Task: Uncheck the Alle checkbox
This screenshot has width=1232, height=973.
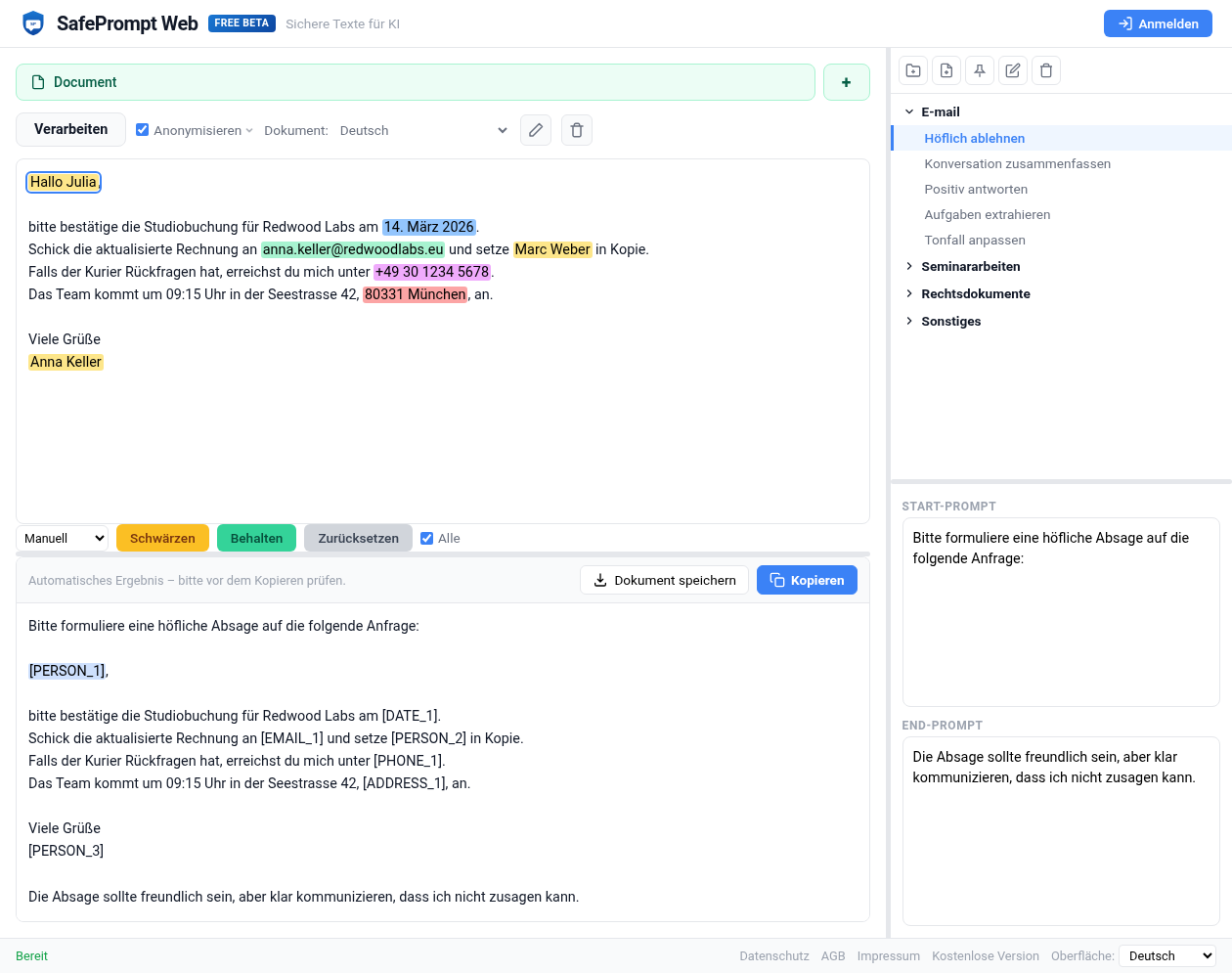Action: click(427, 538)
